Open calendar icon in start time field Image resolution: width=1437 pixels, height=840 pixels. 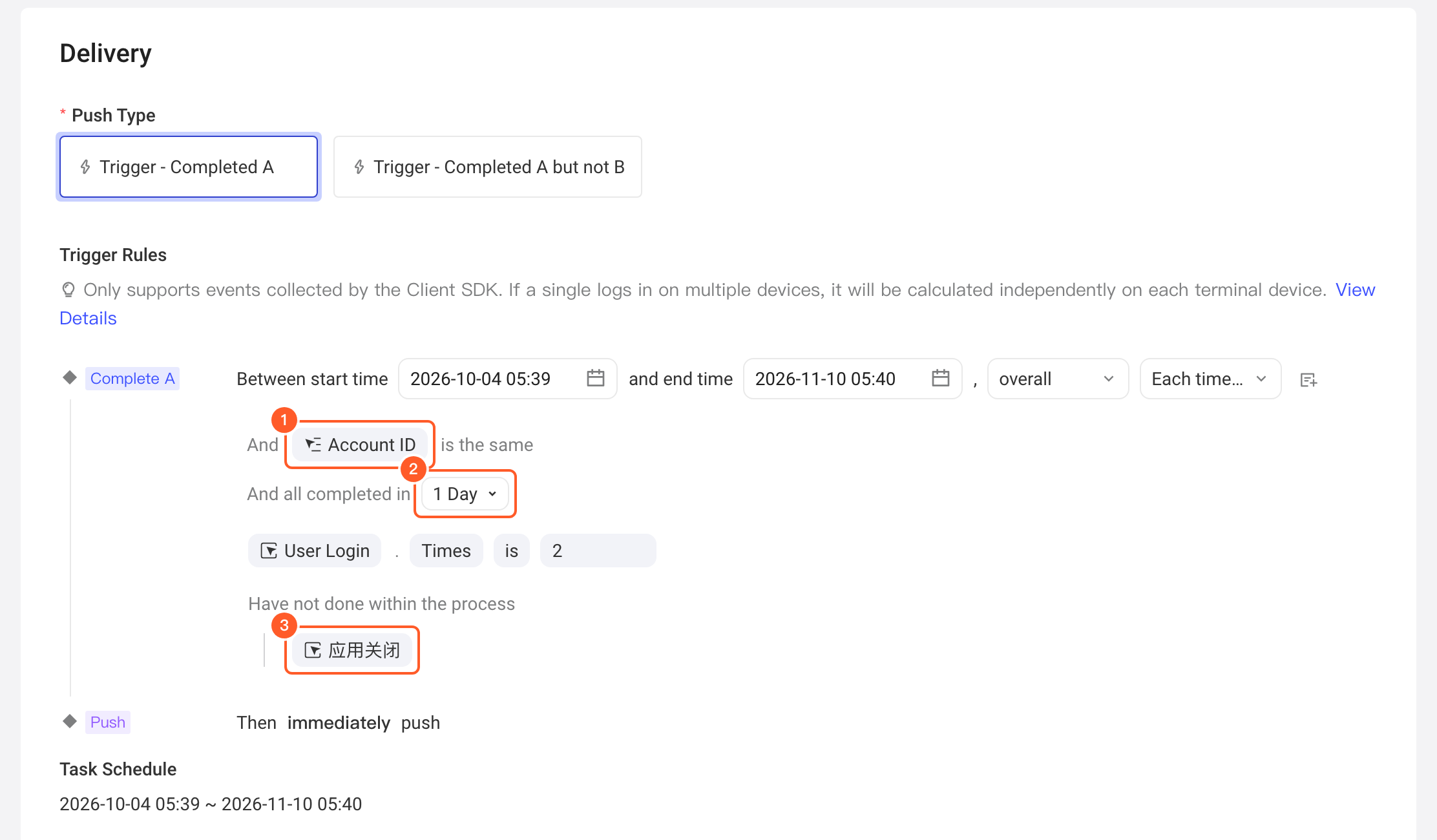pos(595,378)
